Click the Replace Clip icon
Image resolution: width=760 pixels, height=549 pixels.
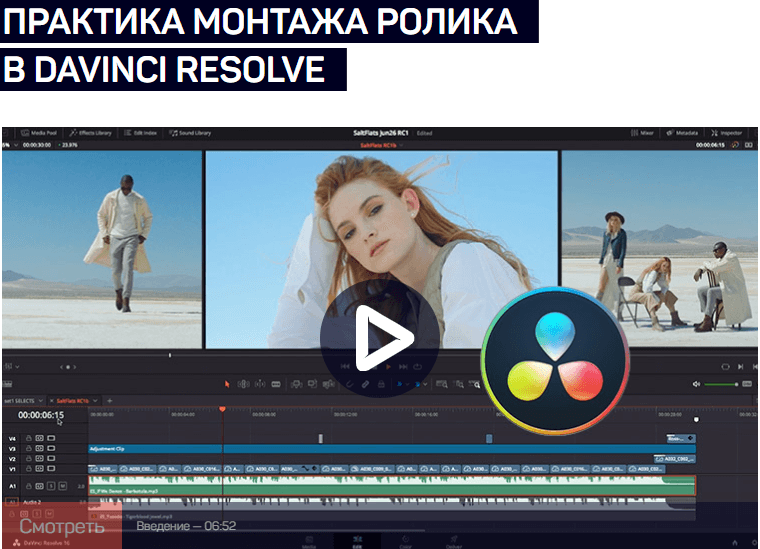pyautogui.click(x=329, y=384)
